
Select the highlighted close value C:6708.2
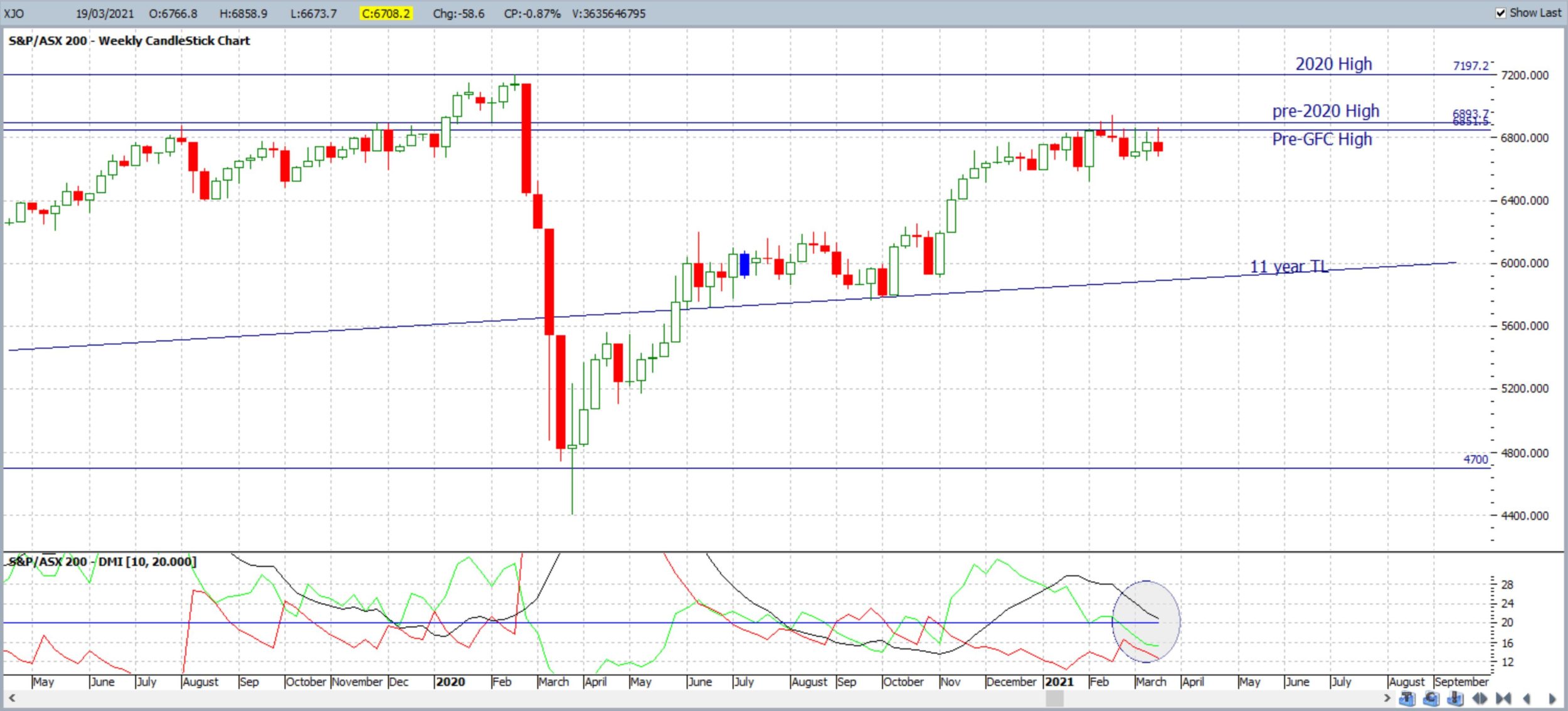[x=386, y=13]
